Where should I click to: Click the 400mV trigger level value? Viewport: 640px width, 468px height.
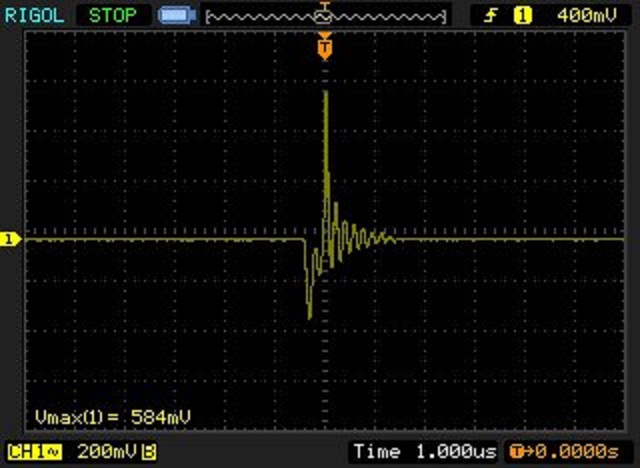pos(587,16)
